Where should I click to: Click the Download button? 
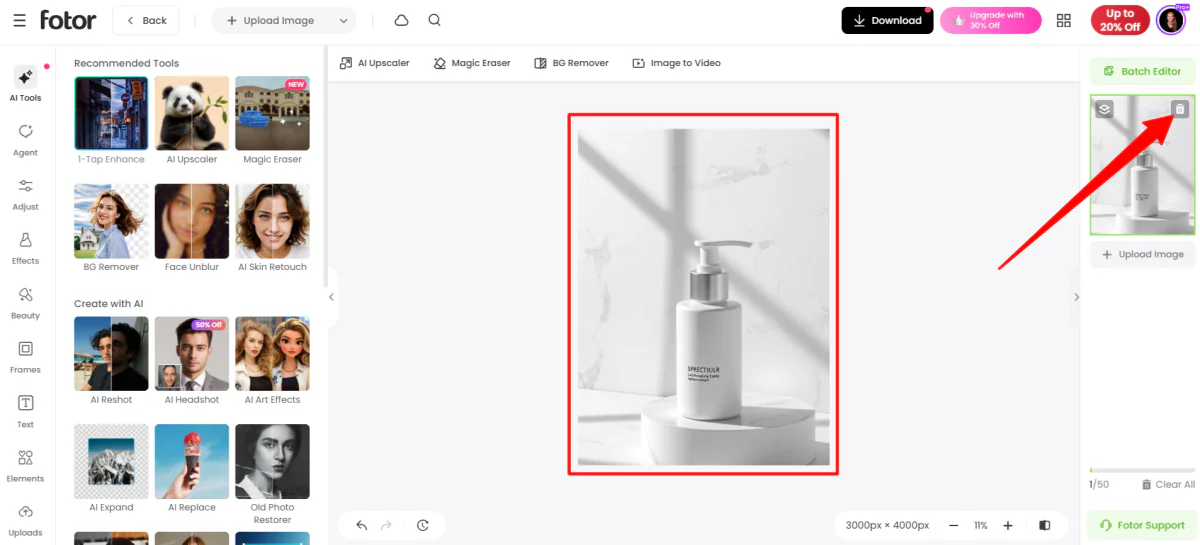887,20
